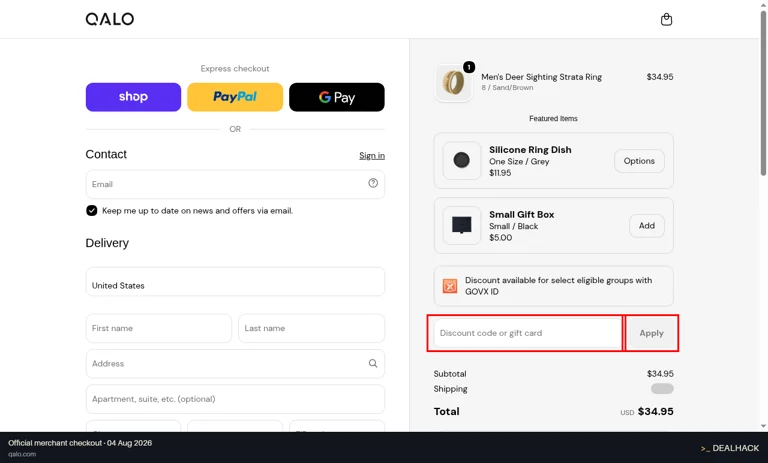
Task: Click the USD $34.95 total amount
Action: pos(647,412)
